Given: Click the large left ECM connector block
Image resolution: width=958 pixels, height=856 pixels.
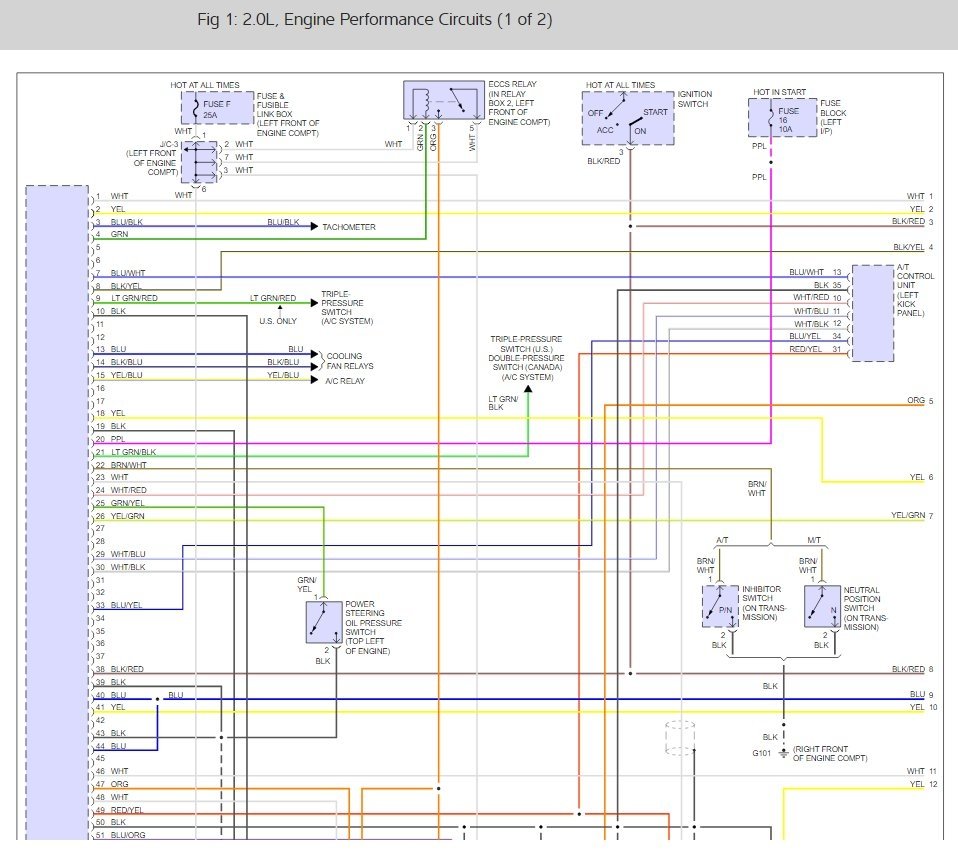Looking at the screenshot, I should tap(57, 510).
